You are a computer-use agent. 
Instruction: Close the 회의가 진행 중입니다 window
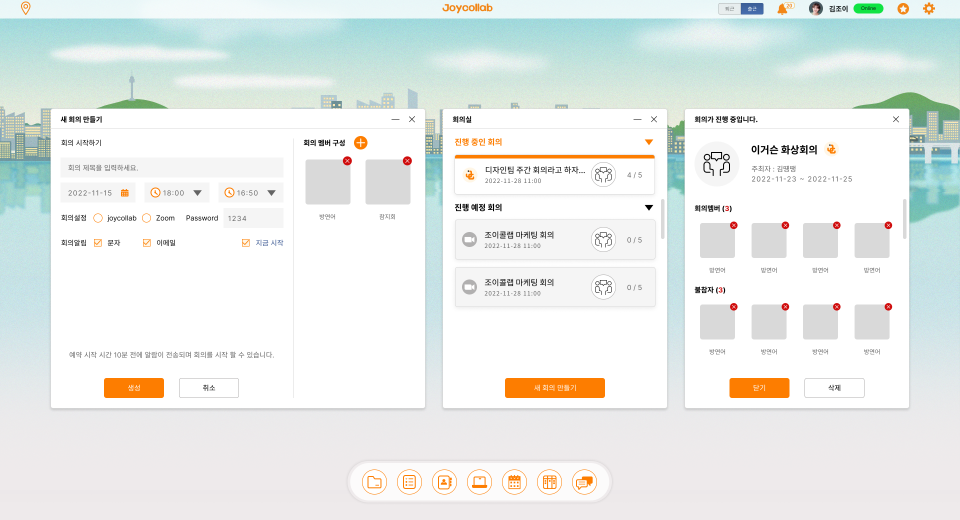pos(896,119)
